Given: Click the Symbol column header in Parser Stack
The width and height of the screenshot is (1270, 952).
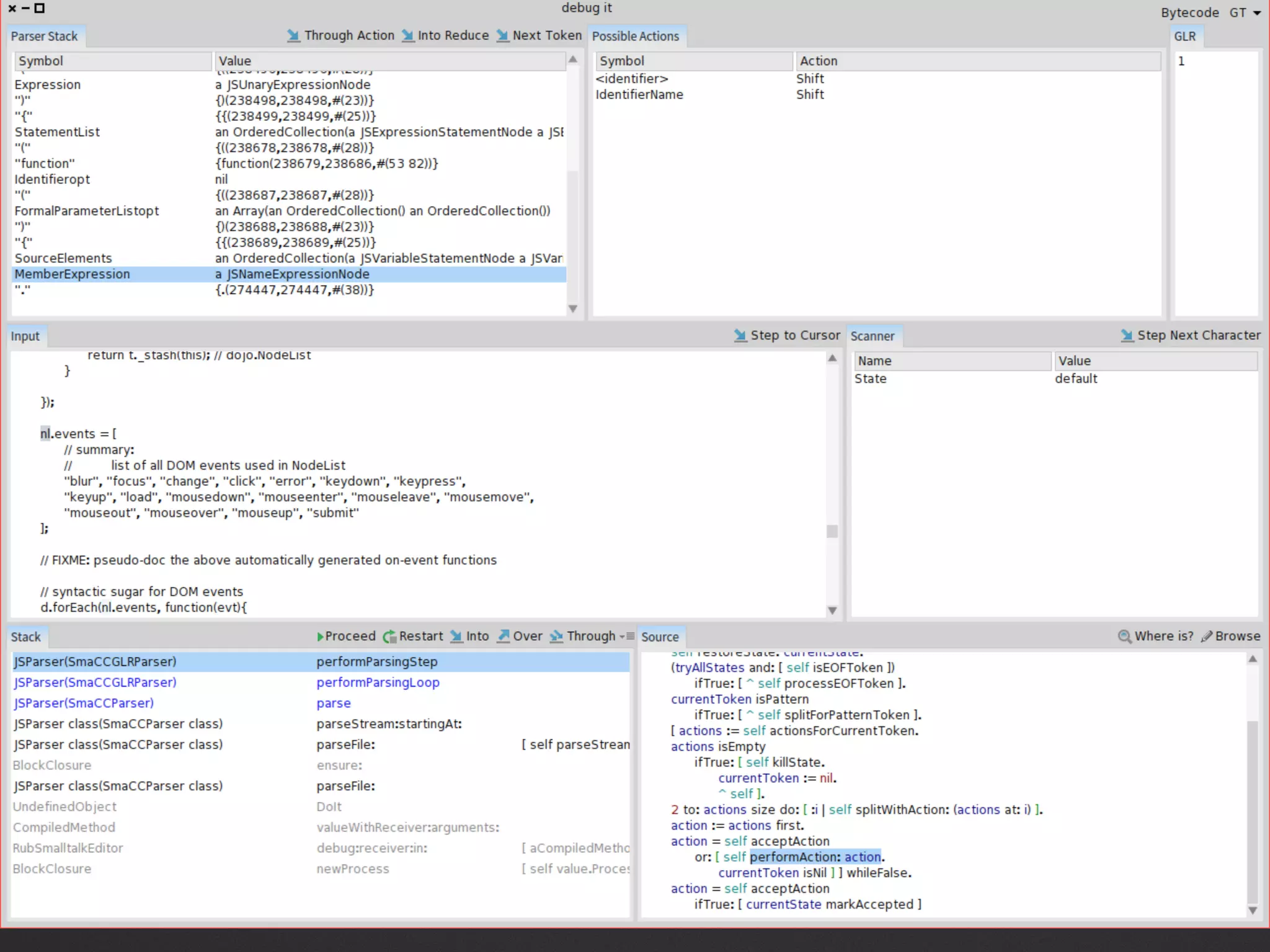Looking at the screenshot, I should click(113, 61).
